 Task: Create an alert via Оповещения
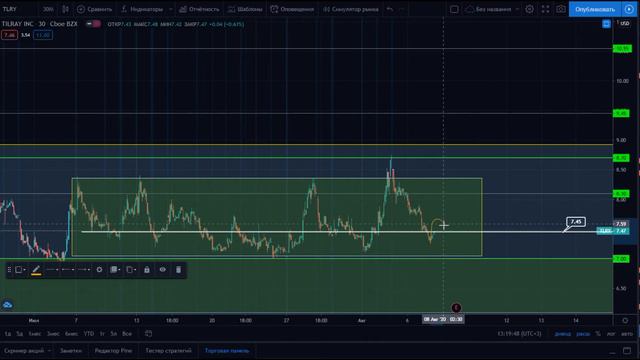click(x=292, y=9)
